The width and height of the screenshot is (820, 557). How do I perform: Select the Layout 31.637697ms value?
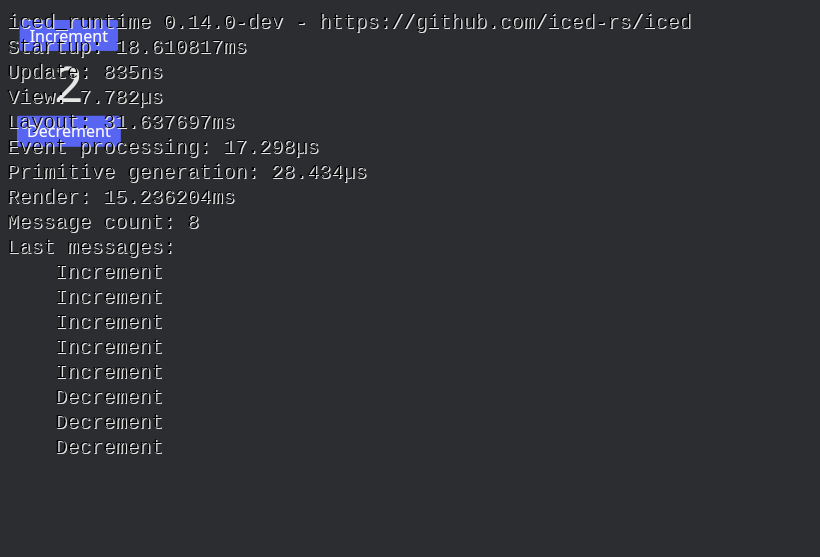[169, 123]
